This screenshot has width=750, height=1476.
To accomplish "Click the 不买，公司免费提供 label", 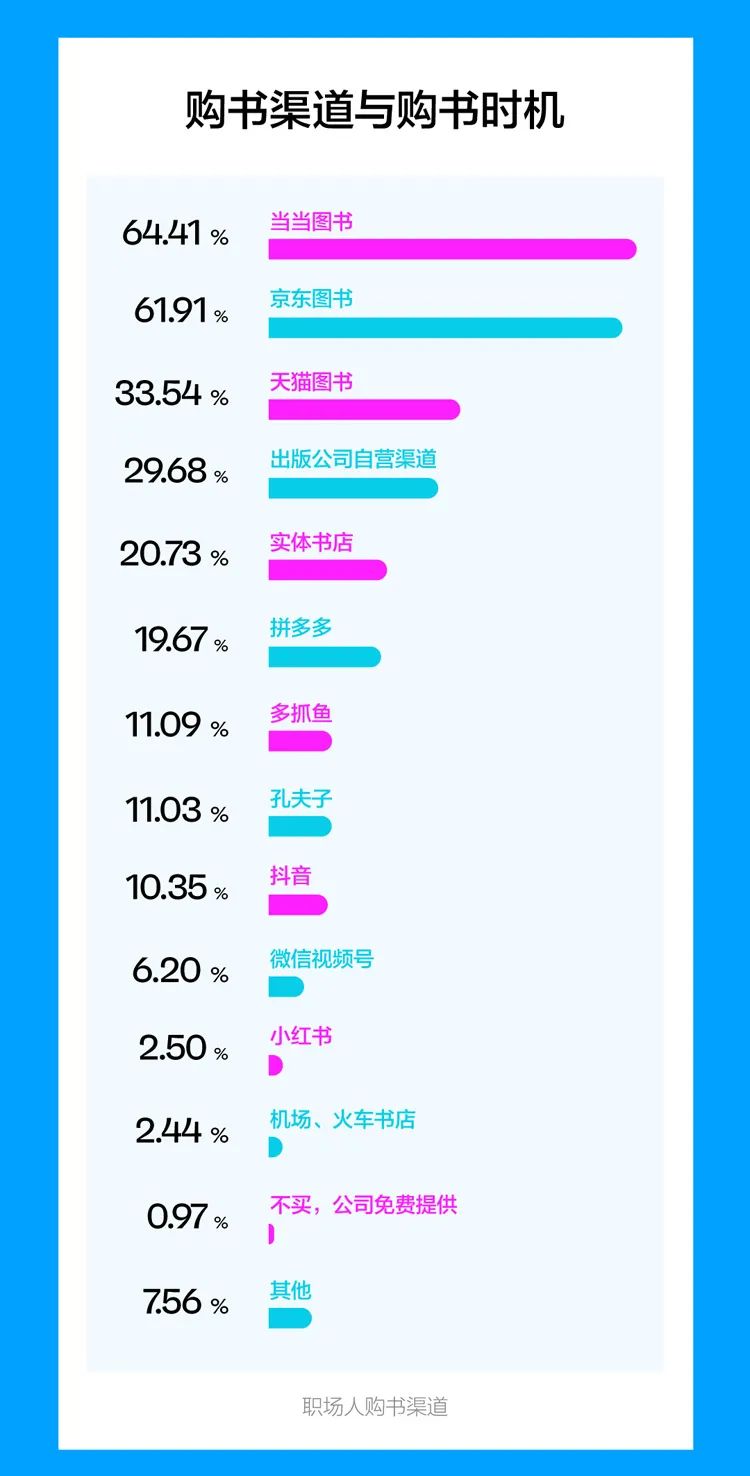I will click(x=363, y=1204).
